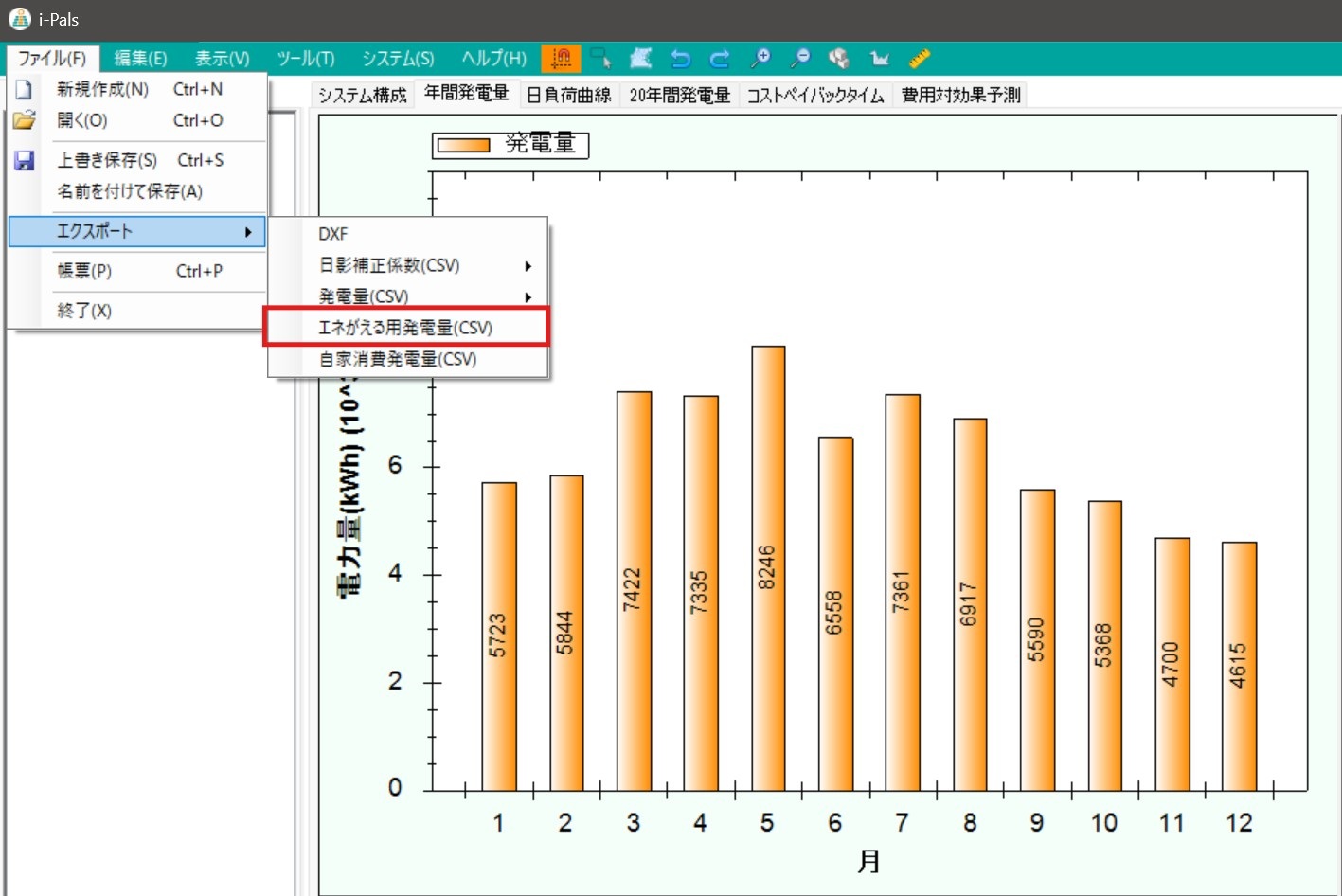1342x896 pixels.
Task: Click the month 6 bar labeled 6558
Action: coord(835,614)
